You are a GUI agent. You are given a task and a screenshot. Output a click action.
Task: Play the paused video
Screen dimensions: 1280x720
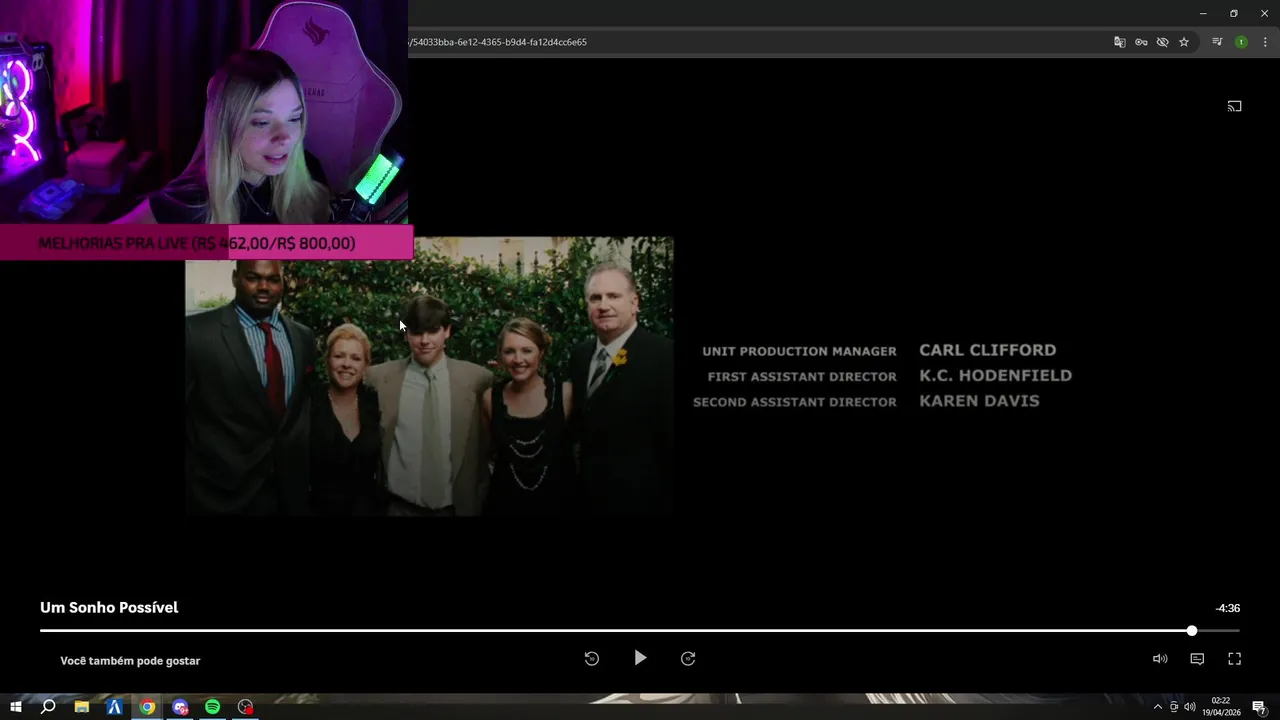(640, 658)
